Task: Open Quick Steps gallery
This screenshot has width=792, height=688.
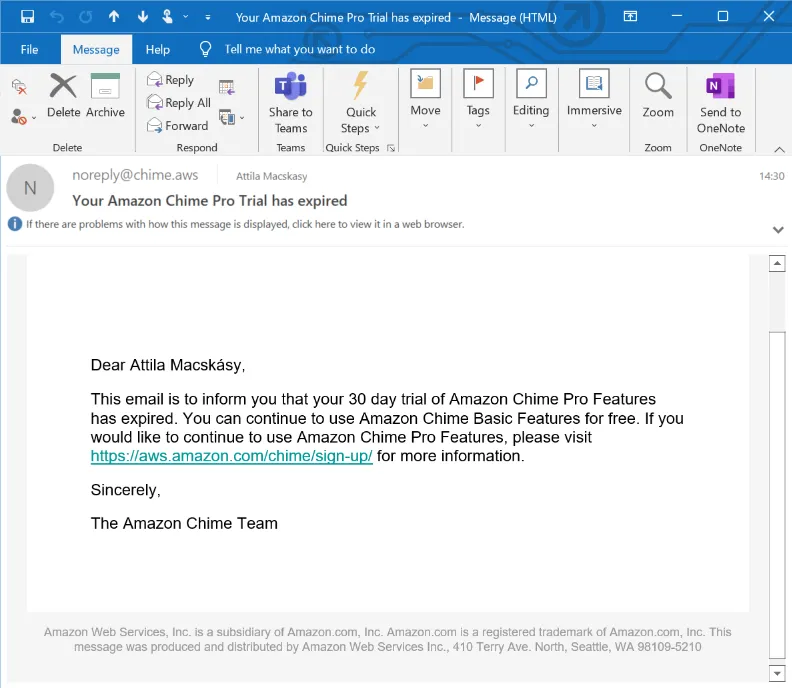Action: pos(361,104)
